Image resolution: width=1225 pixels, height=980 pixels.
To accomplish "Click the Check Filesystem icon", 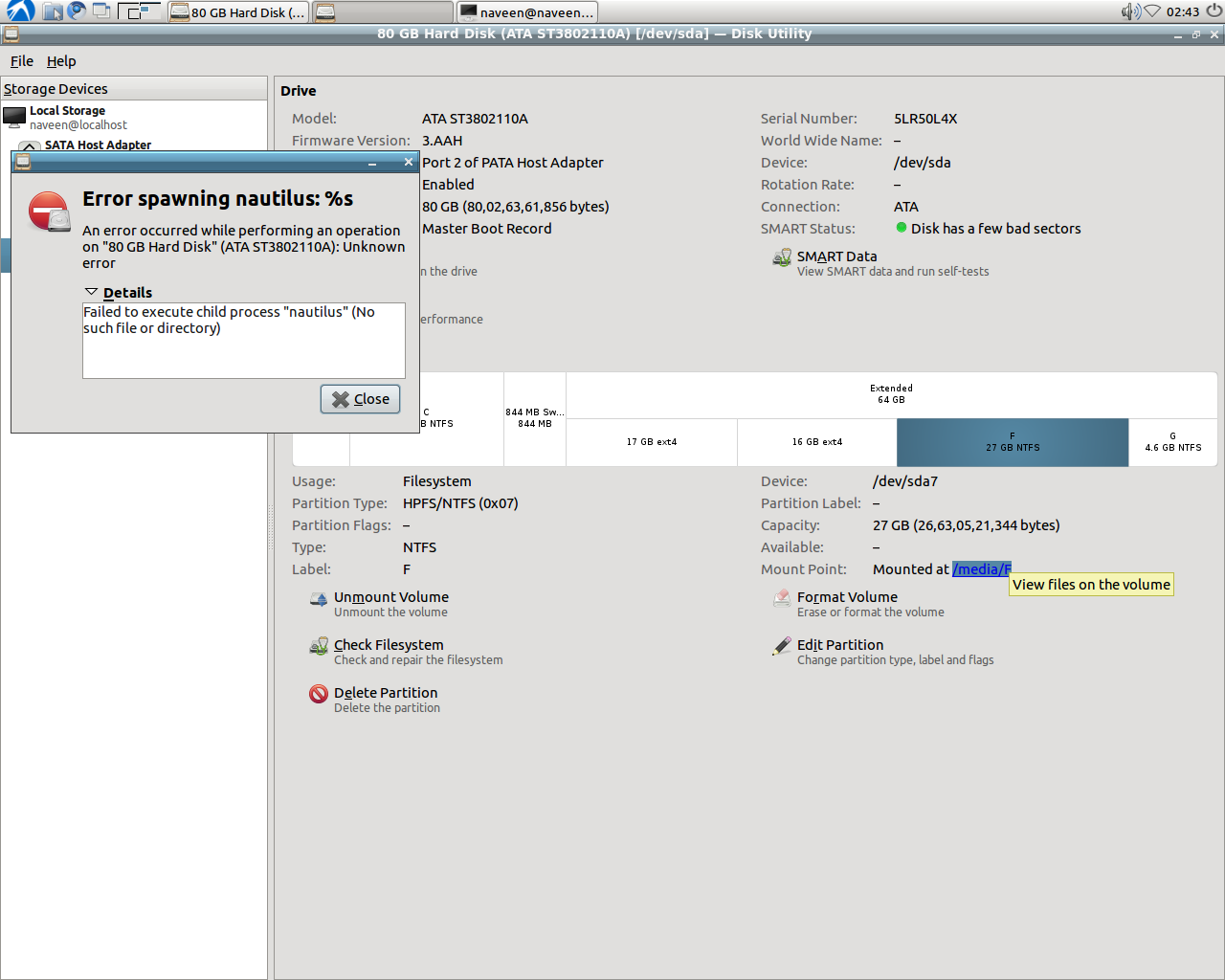I will pyautogui.click(x=319, y=647).
